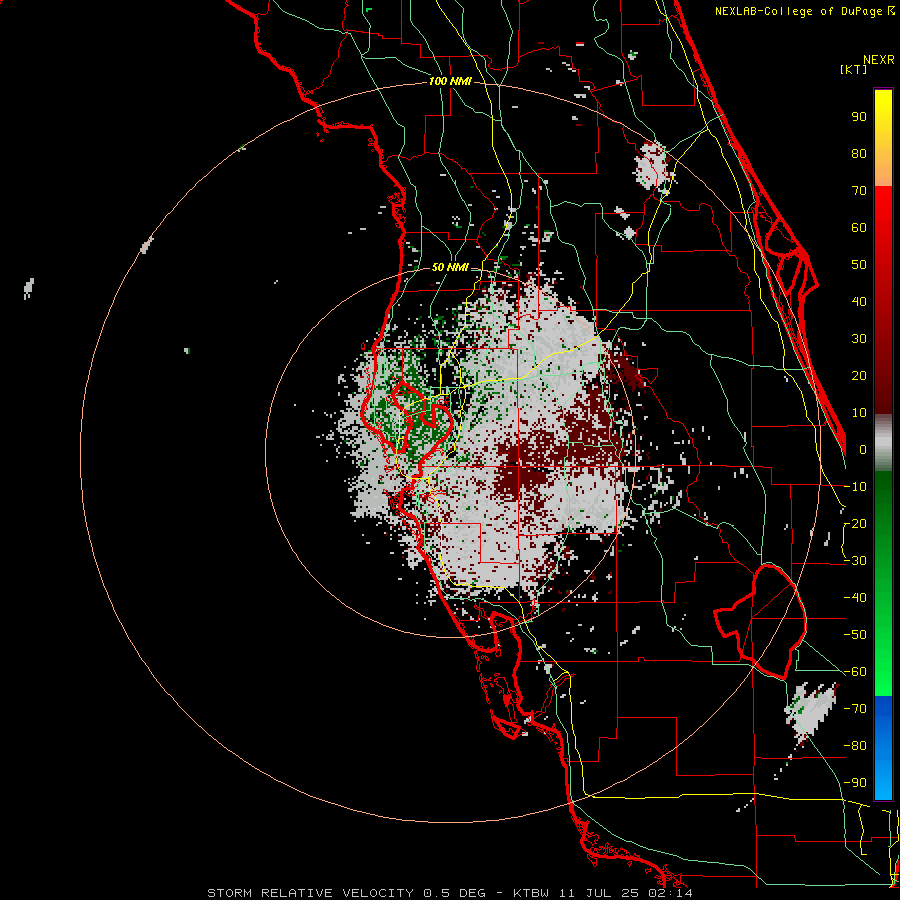Select the positive 70 knot scale label
This screenshot has width=900, height=900.
coord(859,191)
